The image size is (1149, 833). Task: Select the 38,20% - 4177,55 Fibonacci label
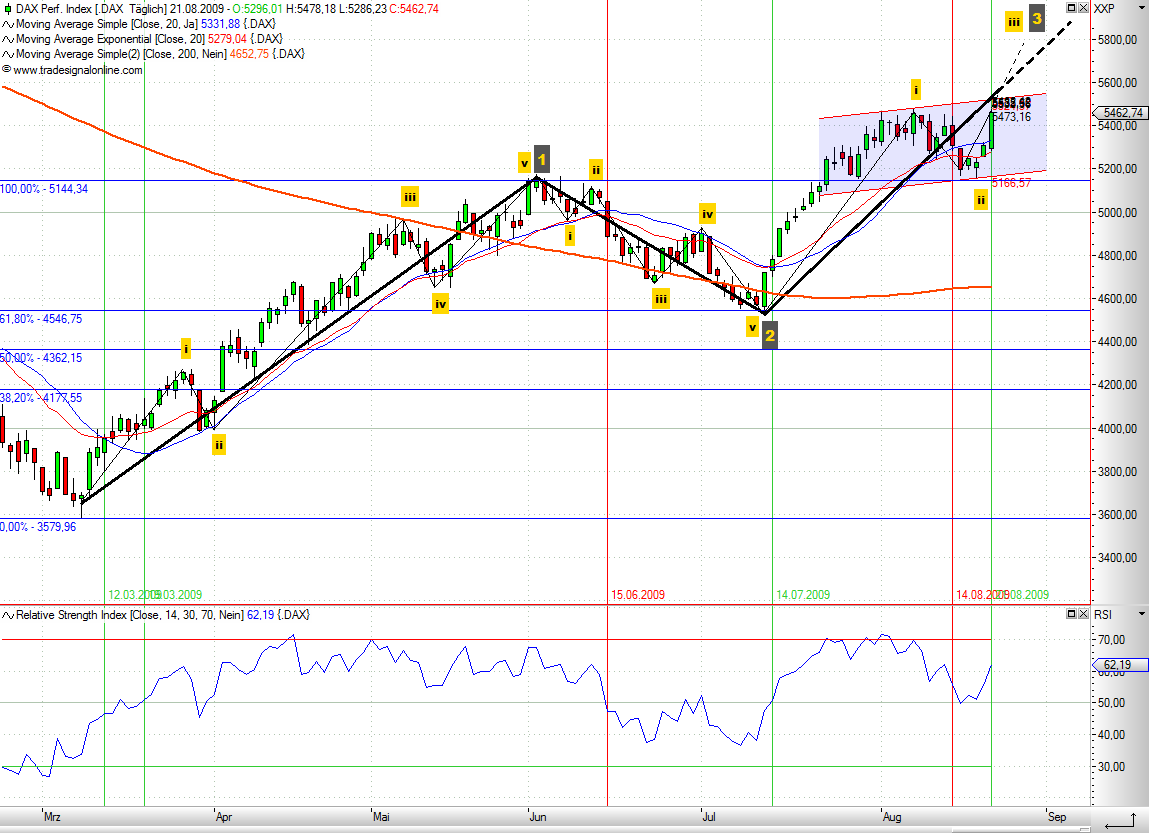(41, 398)
